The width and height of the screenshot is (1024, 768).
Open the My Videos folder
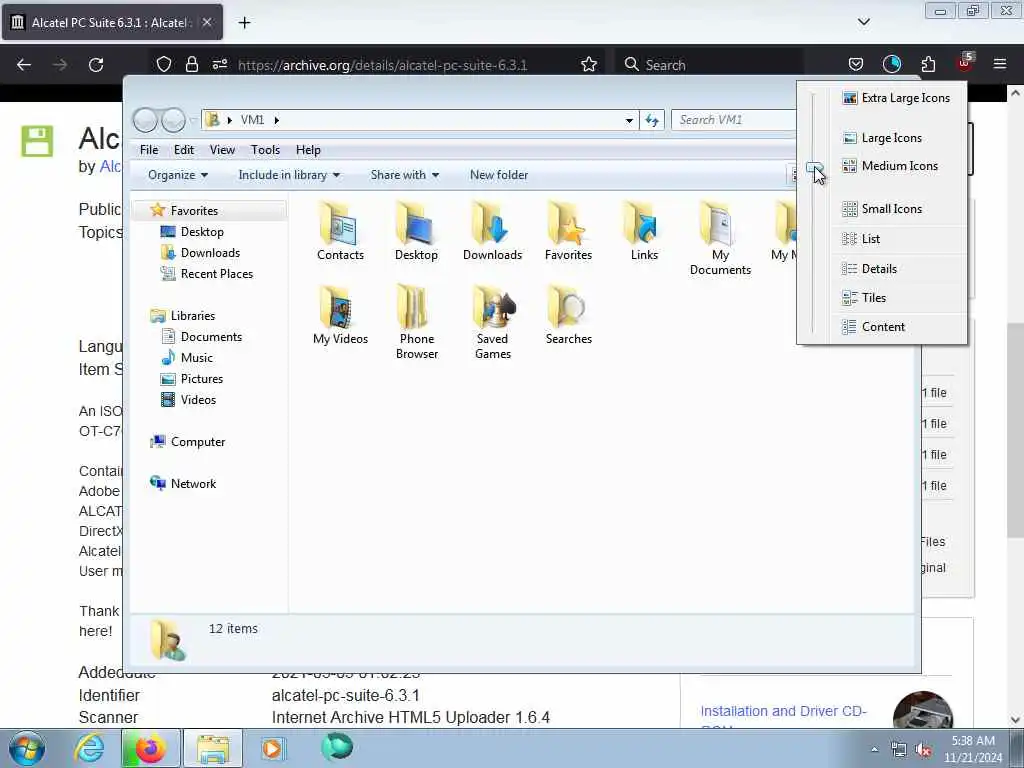pos(340,315)
